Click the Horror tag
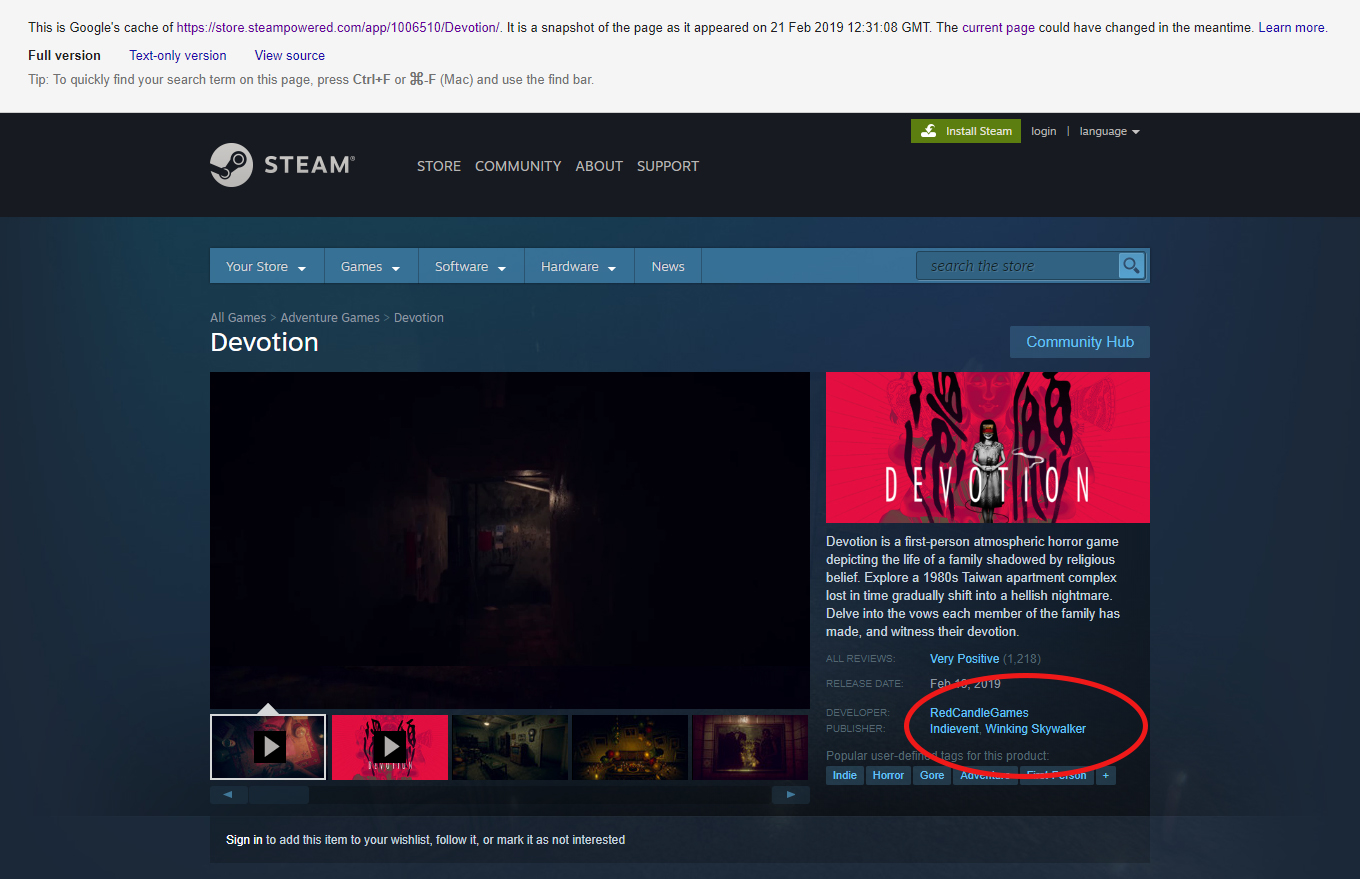This screenshot has height=879, width=1360. pyautogui.click(x=888, y=776)
